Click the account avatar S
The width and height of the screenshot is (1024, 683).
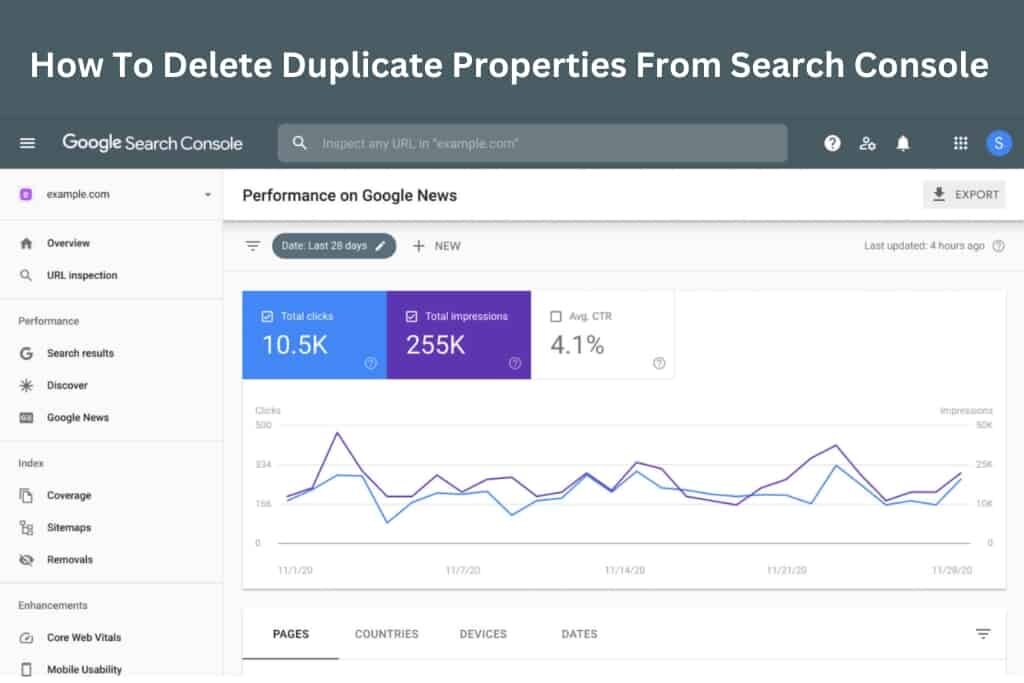point(998,143)
